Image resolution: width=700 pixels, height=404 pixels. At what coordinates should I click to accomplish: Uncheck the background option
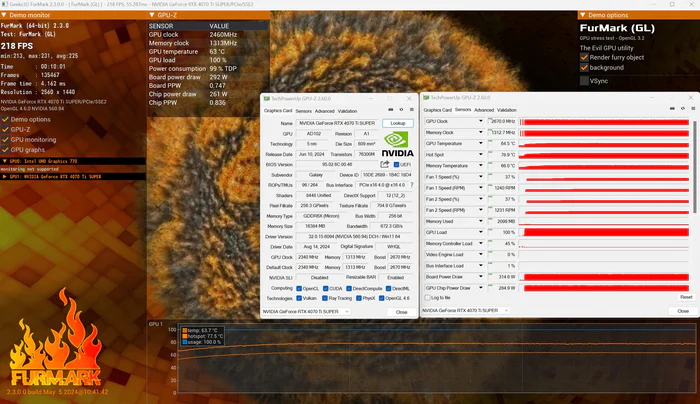pos(584,67)
